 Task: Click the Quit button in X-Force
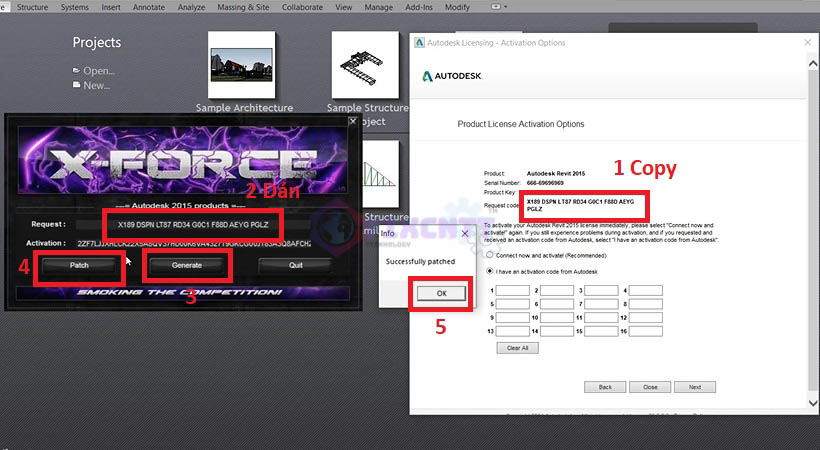click(x=295, y=265)
